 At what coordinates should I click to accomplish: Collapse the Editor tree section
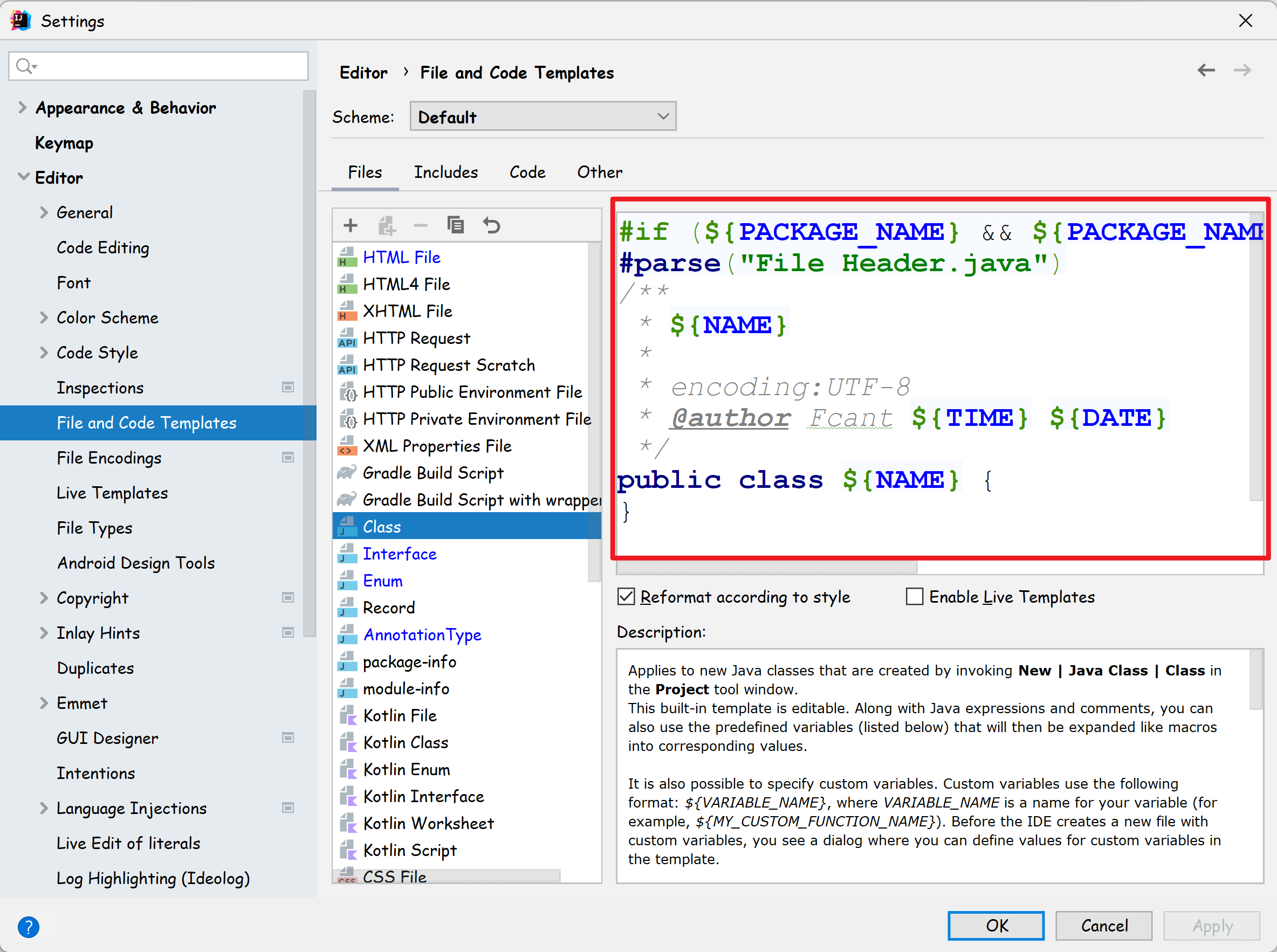[x=23, y=177]
